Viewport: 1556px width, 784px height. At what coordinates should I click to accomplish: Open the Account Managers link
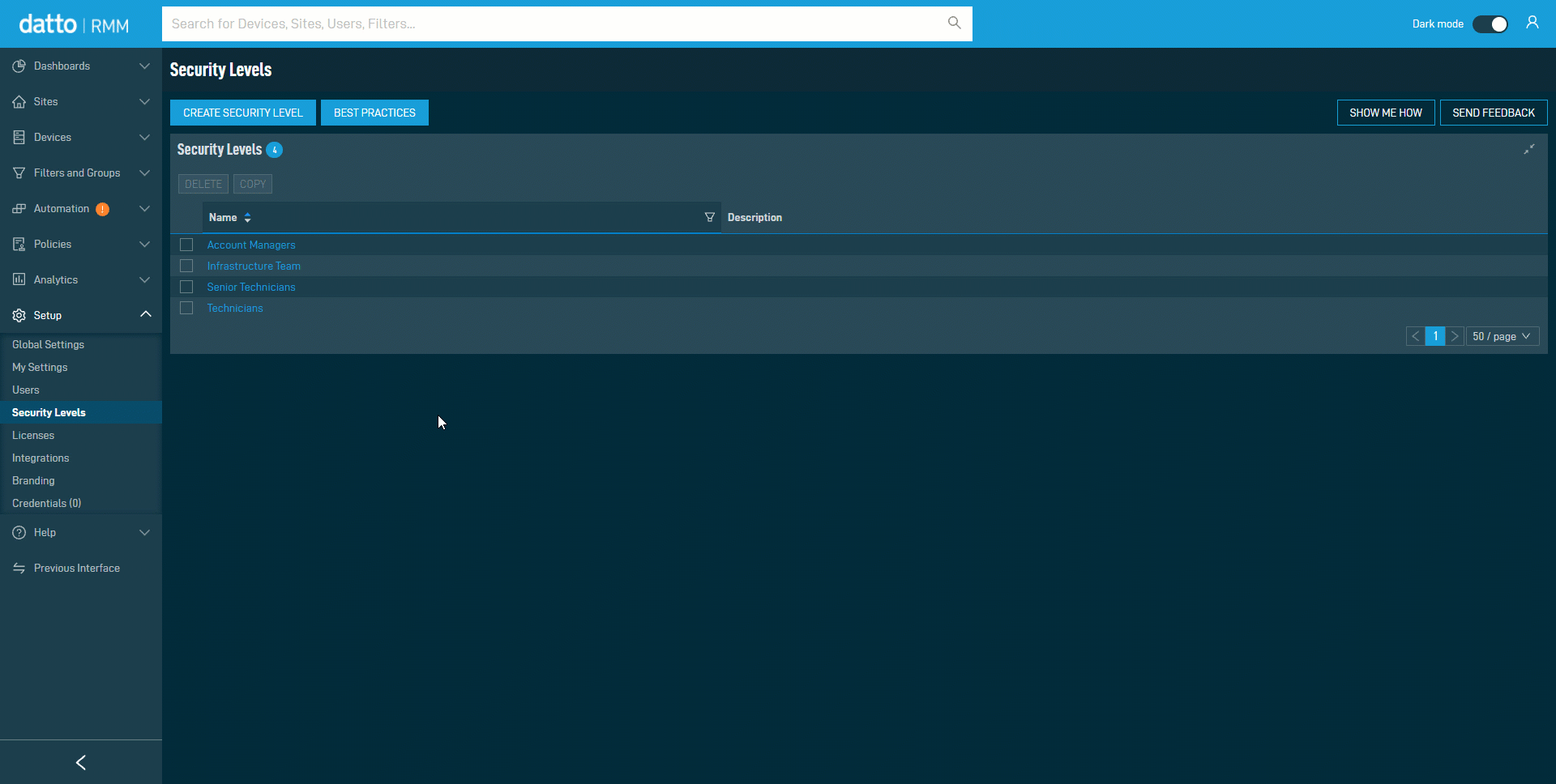tap(251, 245)
